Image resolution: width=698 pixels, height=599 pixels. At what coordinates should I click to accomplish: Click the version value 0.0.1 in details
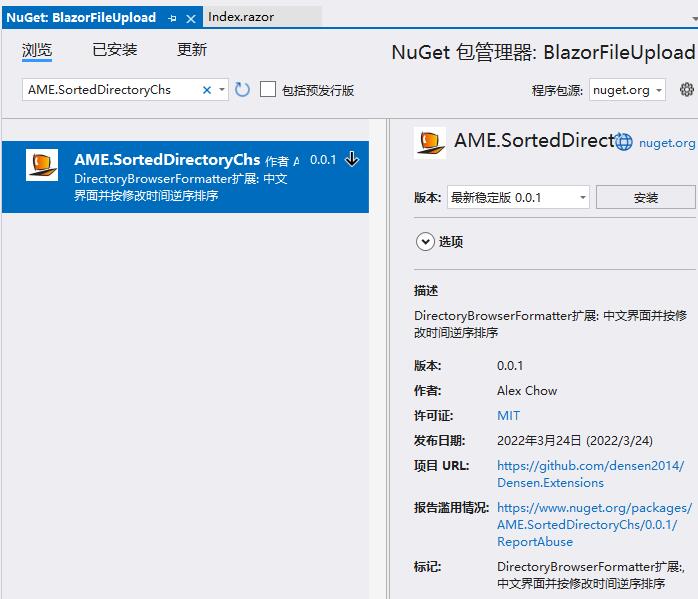(510, 366)
